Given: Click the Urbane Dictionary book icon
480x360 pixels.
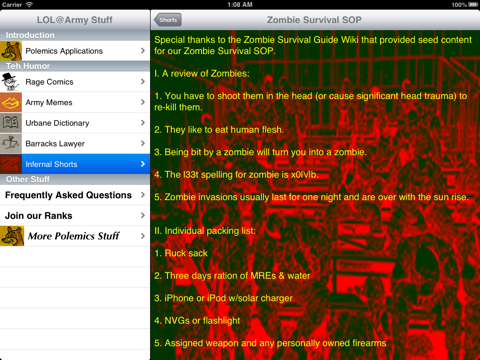Looking at the screenshot, I should point(11,123).
